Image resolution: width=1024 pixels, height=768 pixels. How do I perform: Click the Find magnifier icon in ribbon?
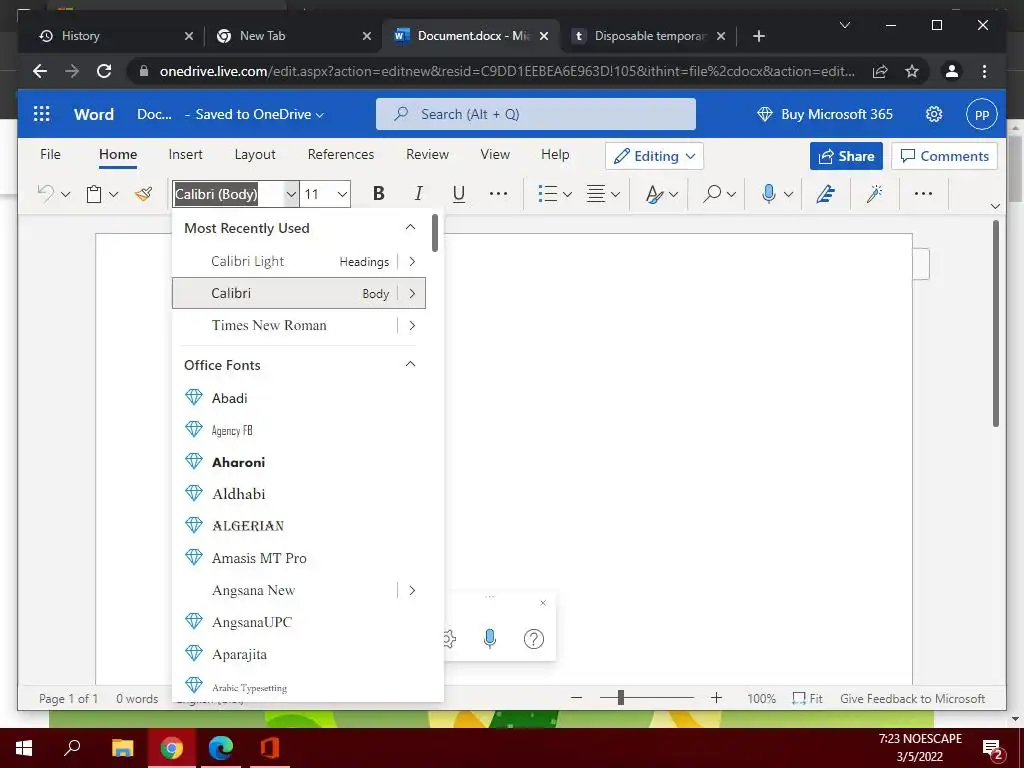(712, 194)
